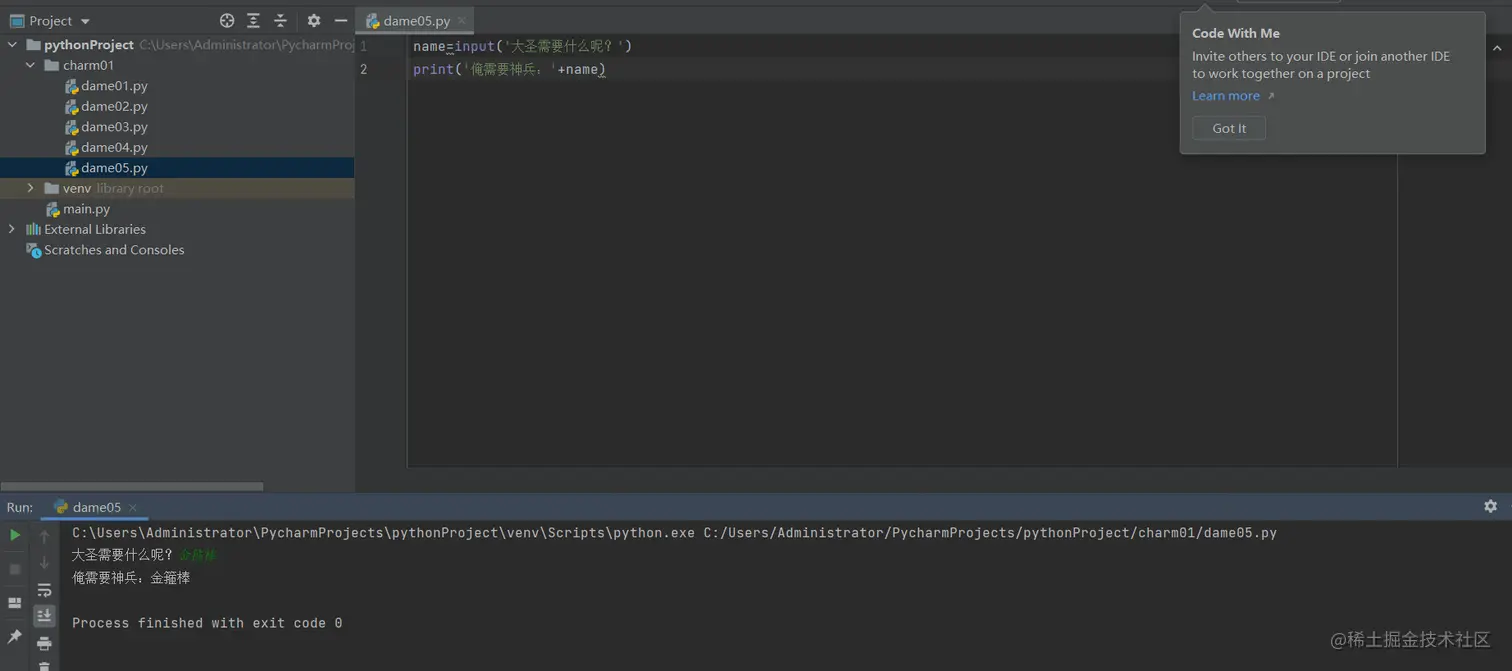1512x671 pixels.
Task: Close the dame05 Run tab
Action: [133, 508]
